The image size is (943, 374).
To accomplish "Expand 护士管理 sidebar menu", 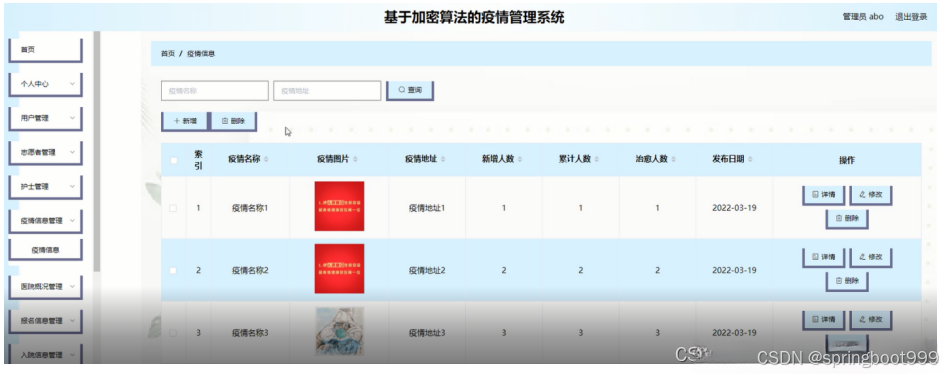I will 45,187.
